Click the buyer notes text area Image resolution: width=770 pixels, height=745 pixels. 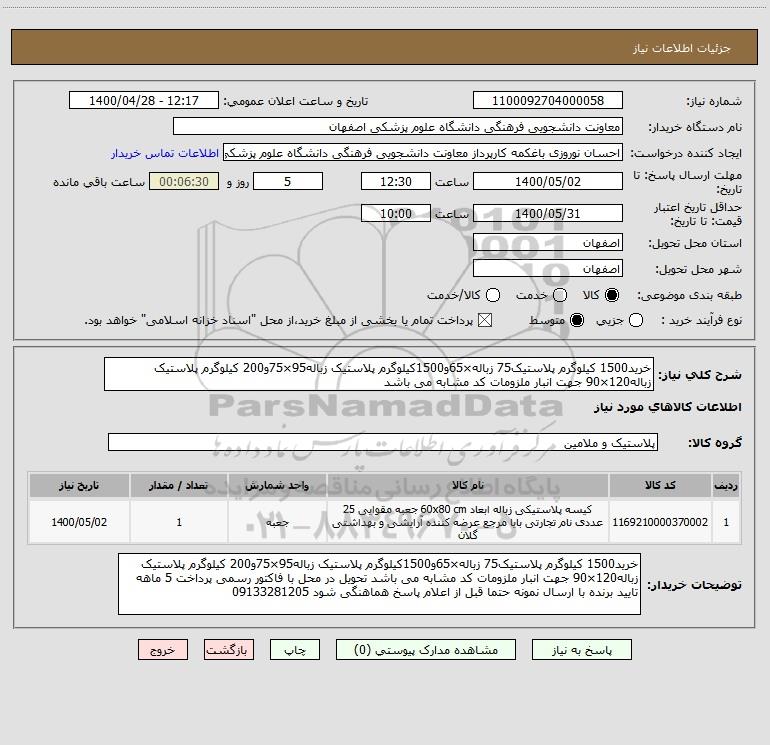[380, 584]
